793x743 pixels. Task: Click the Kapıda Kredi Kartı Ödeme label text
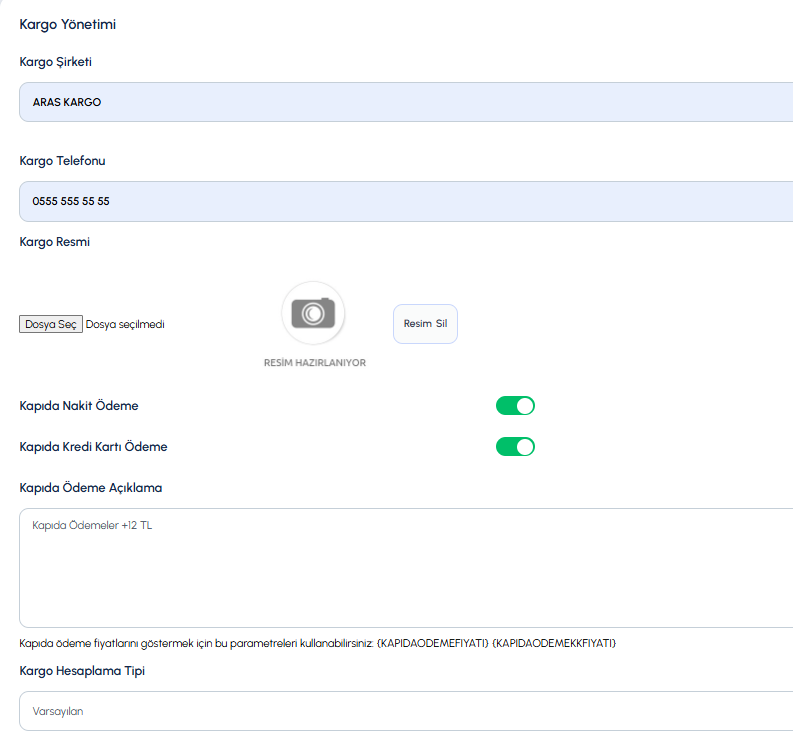93,447
